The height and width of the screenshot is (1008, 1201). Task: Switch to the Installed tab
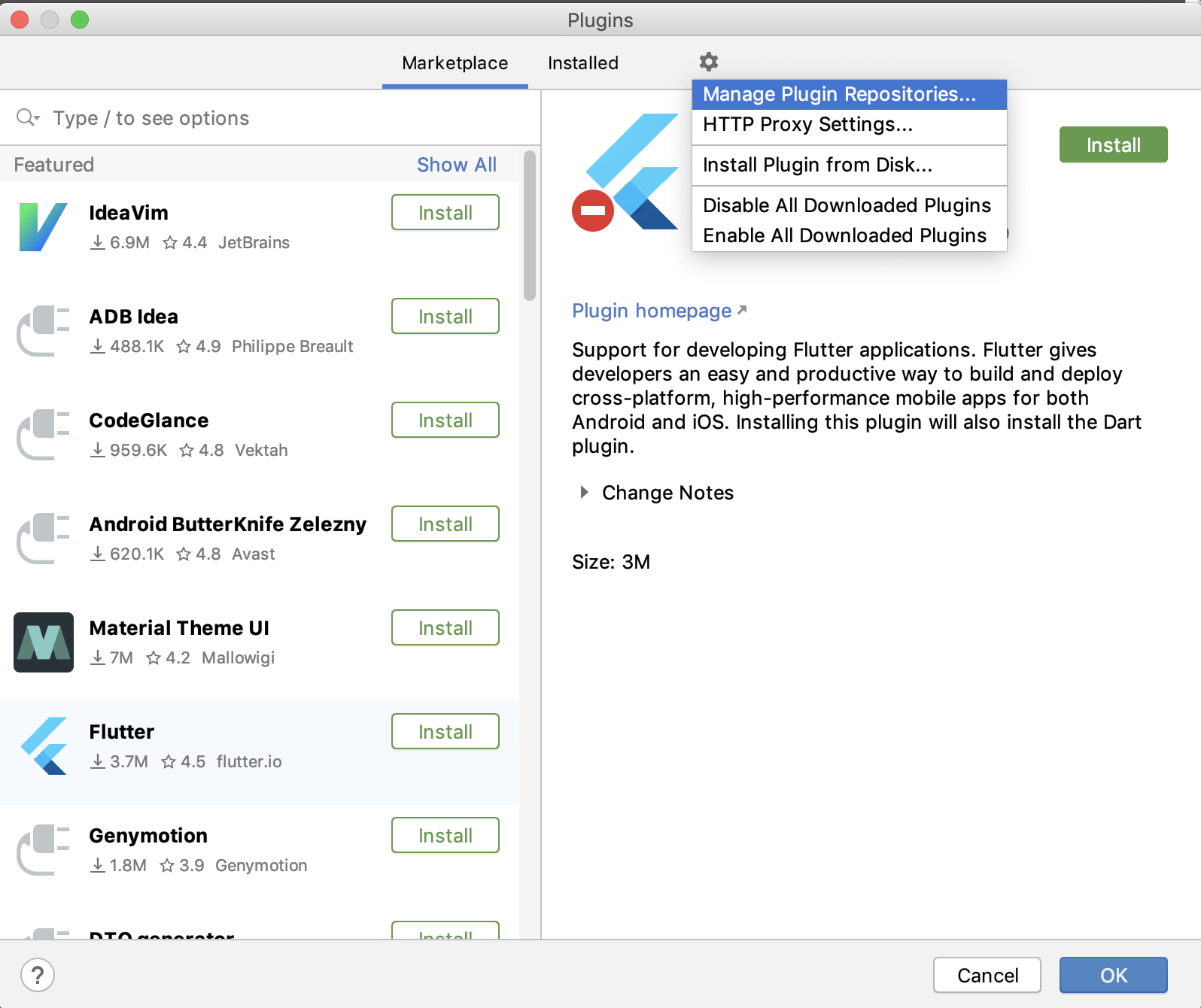click(x=583, y=63)
